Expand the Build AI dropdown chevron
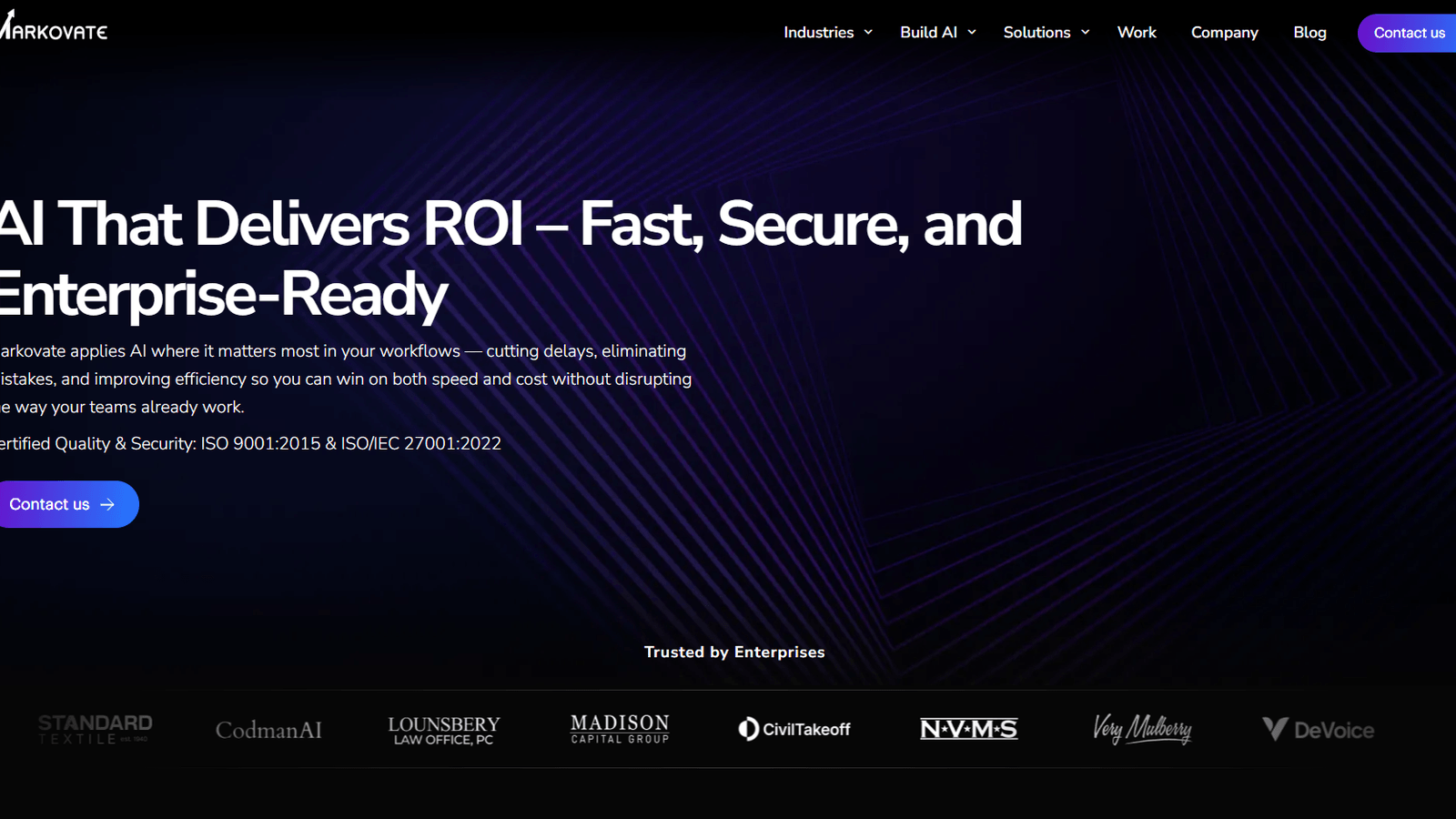The width and height of the screenshot is (1456, 819). tap(972, 32)
